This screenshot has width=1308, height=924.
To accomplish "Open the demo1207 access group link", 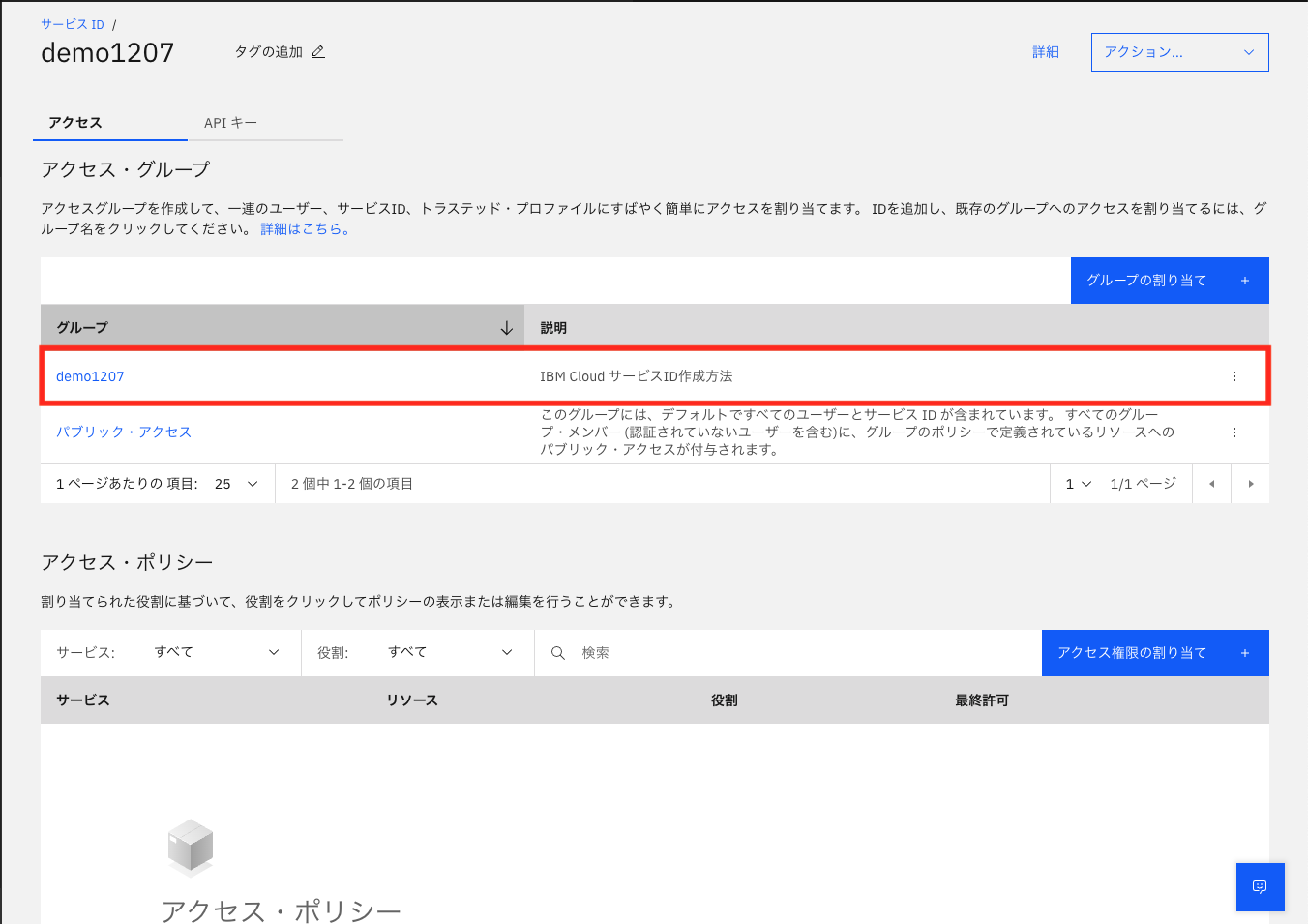I will [x=90, y=376].
